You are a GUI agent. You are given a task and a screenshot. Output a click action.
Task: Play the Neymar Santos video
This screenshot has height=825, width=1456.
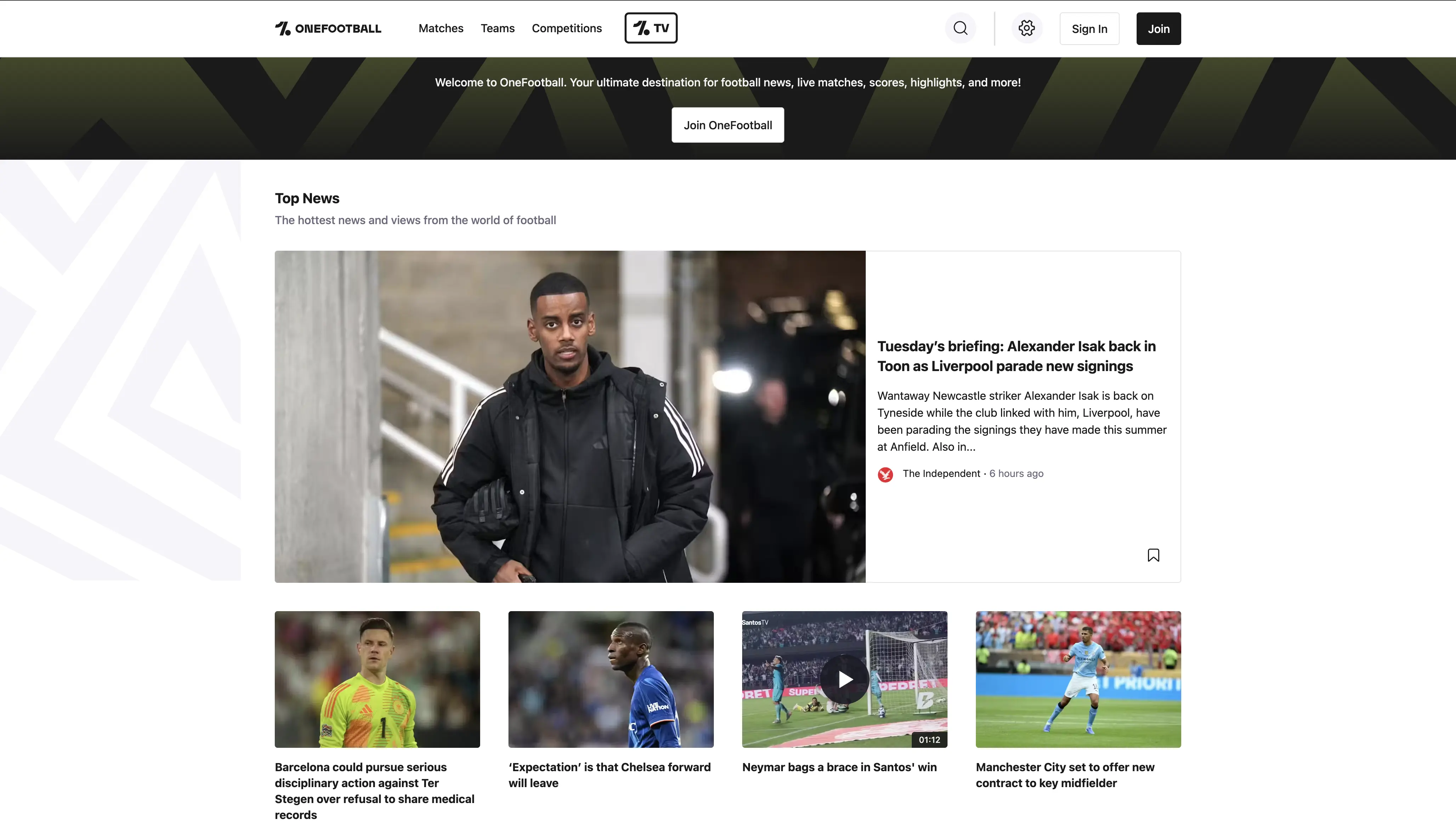[845, 679]
